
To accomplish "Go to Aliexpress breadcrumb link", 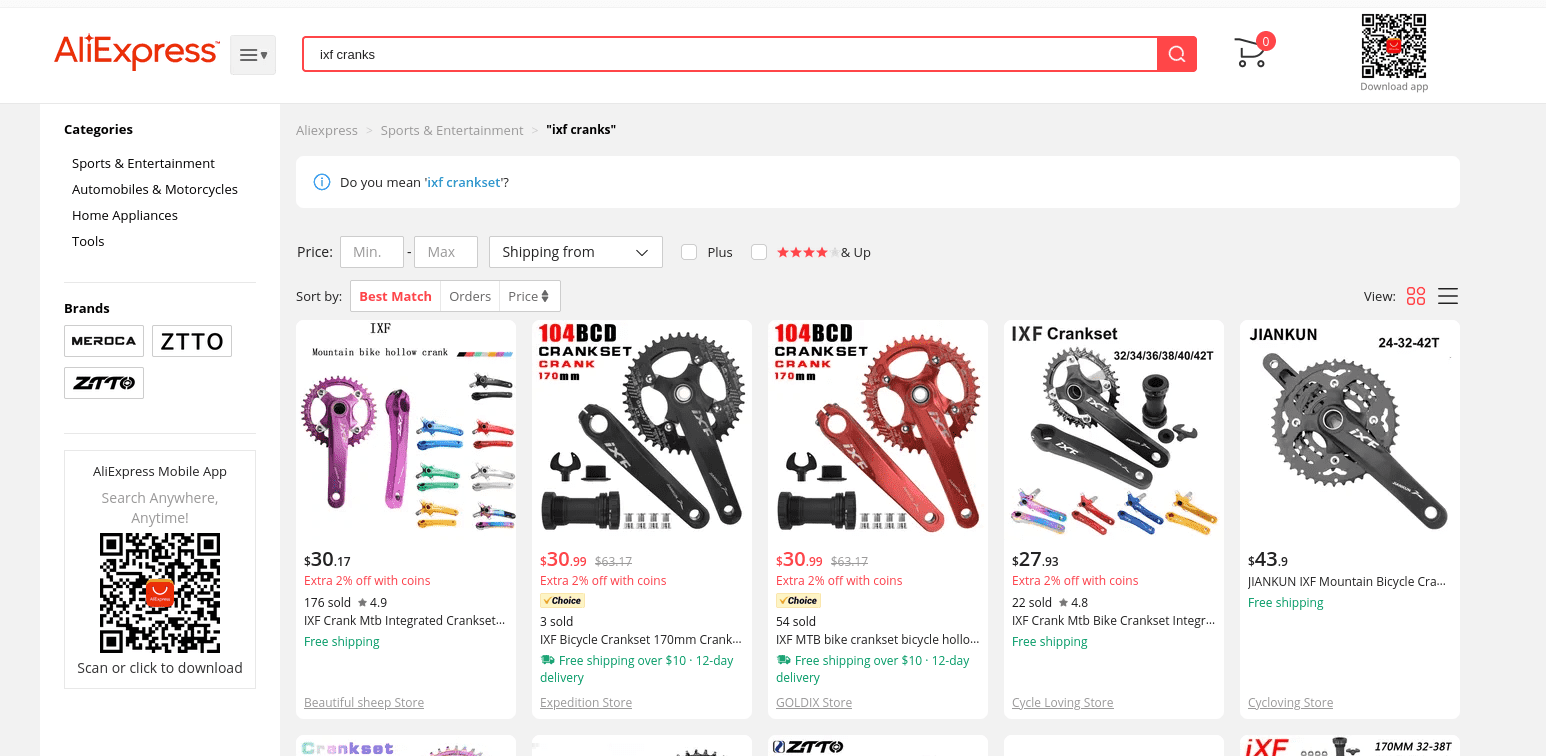I will pyautogui.click(x=327, y=130).
